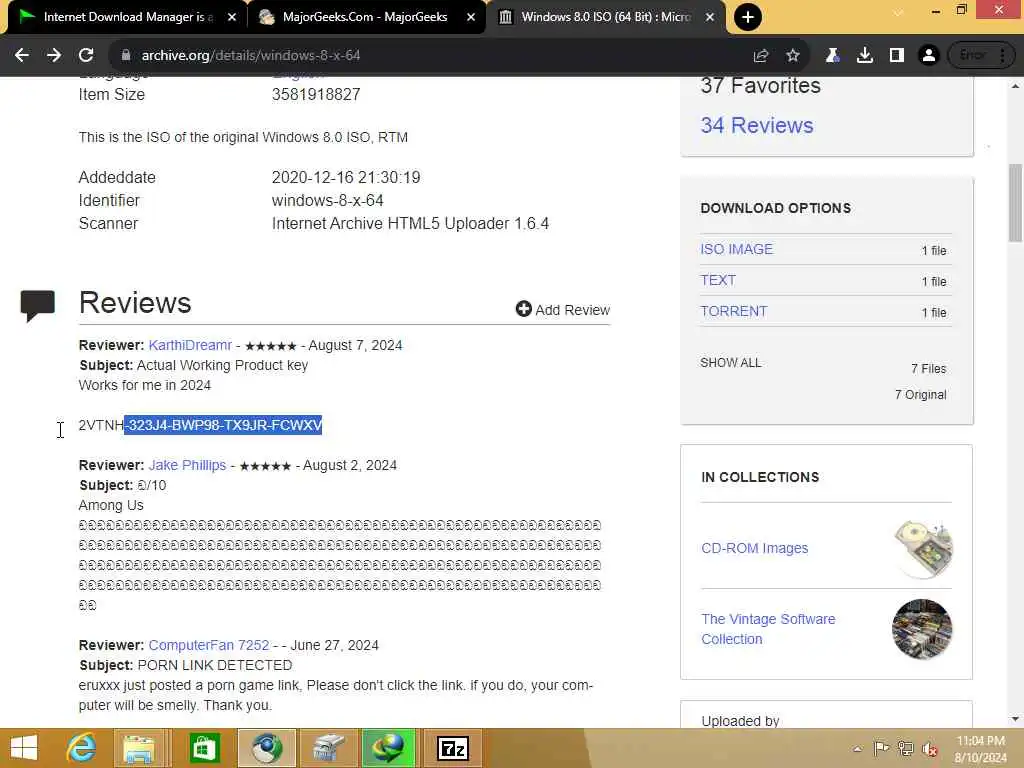The height and width of the screenshot is (768, 1024).
Task: Switch to the MajorGeeks.Com tab
Action: click(x=365, y=17)
